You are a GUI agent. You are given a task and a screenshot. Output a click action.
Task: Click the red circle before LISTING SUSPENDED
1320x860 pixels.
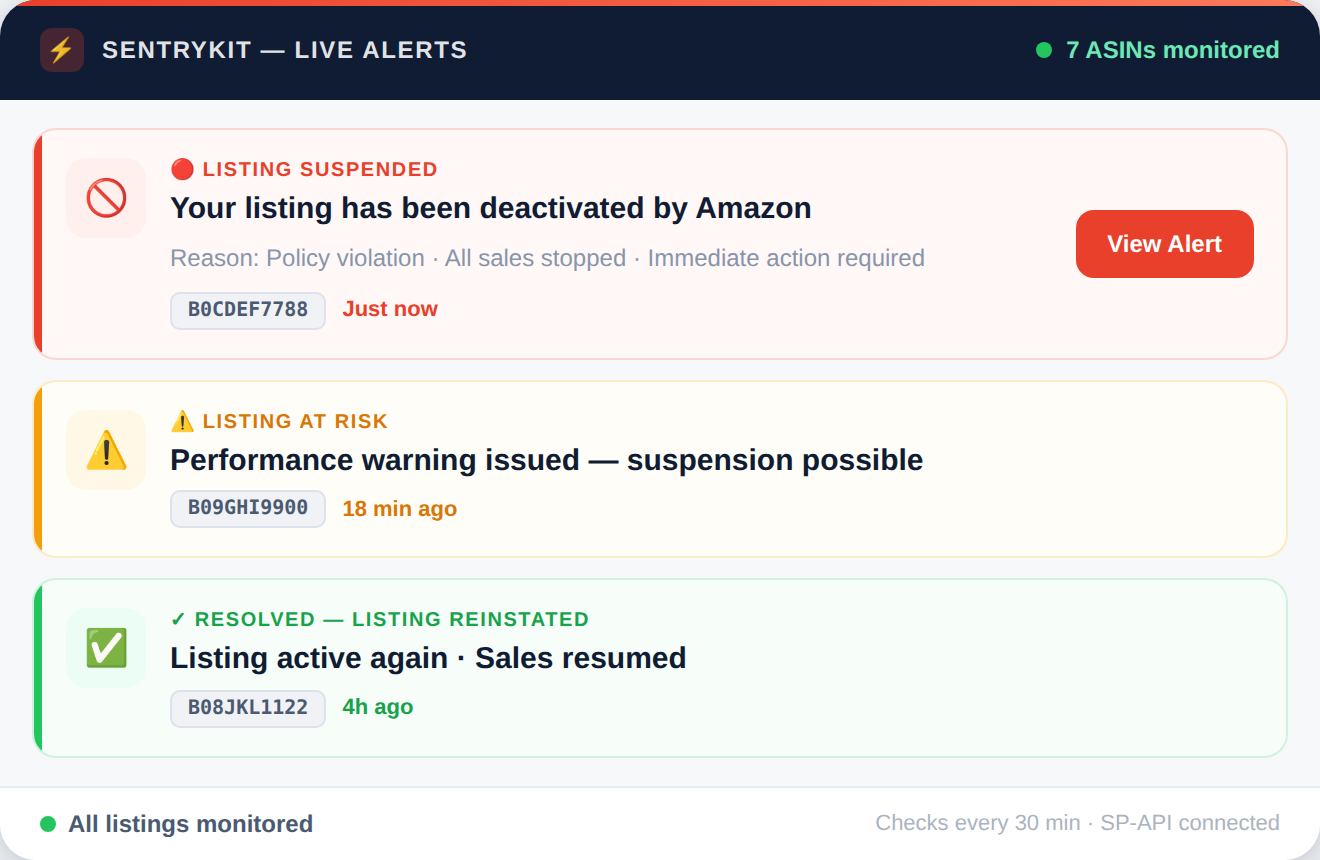click(182, 169)
